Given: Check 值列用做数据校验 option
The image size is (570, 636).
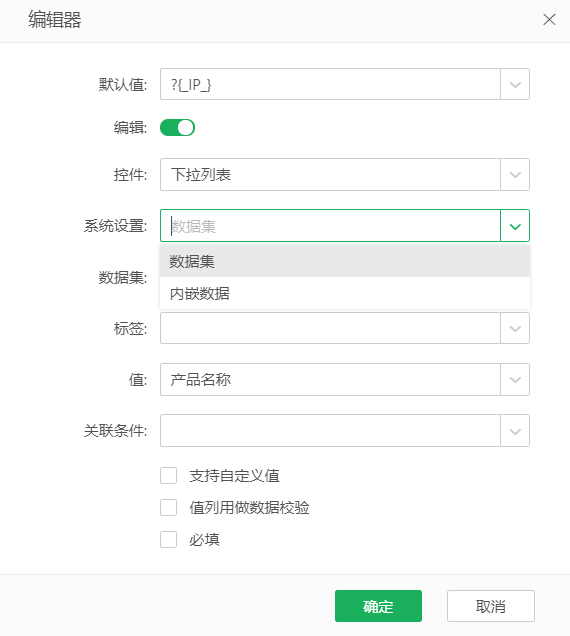Looking at the screenshot, I should pyautogui.click(x=168, y=507).
